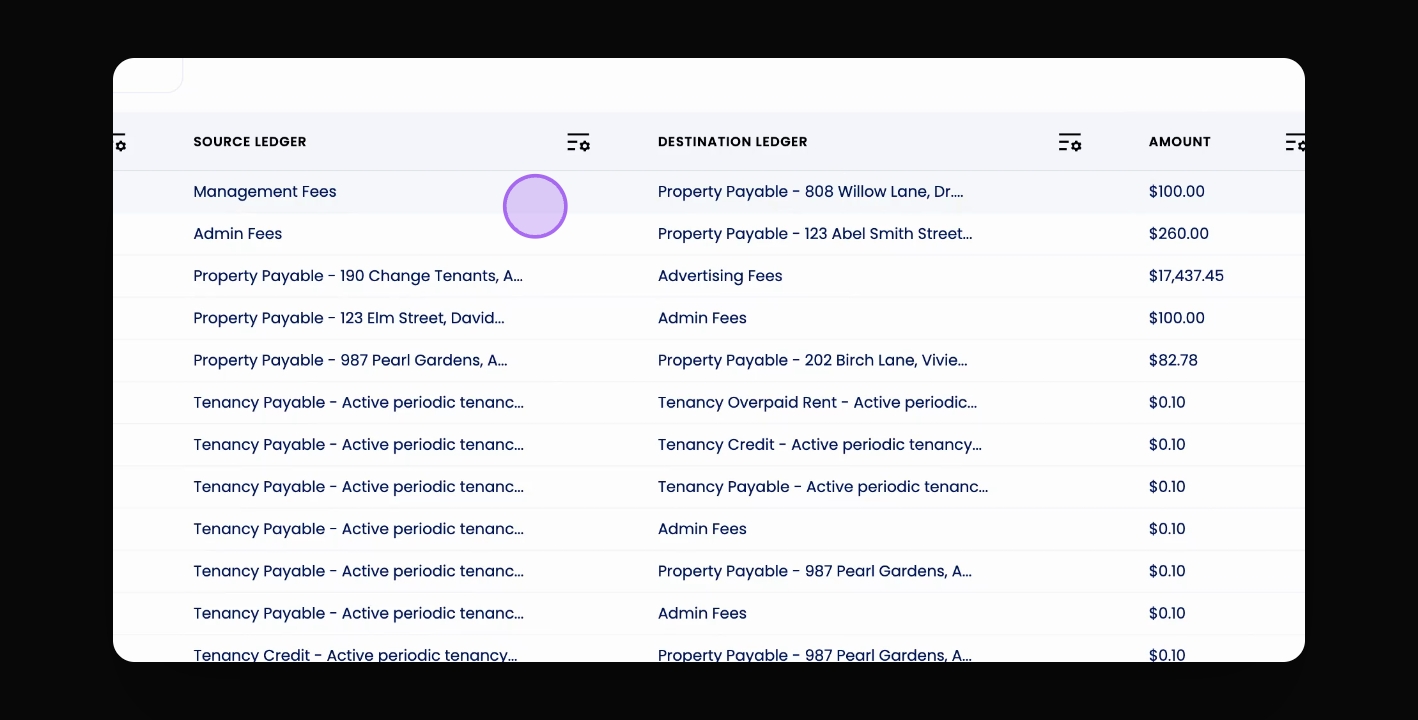Select 'Admin Fees' destination in 123 Elm Street row
Screen dimensions: 1418x720
coord(702,318)
